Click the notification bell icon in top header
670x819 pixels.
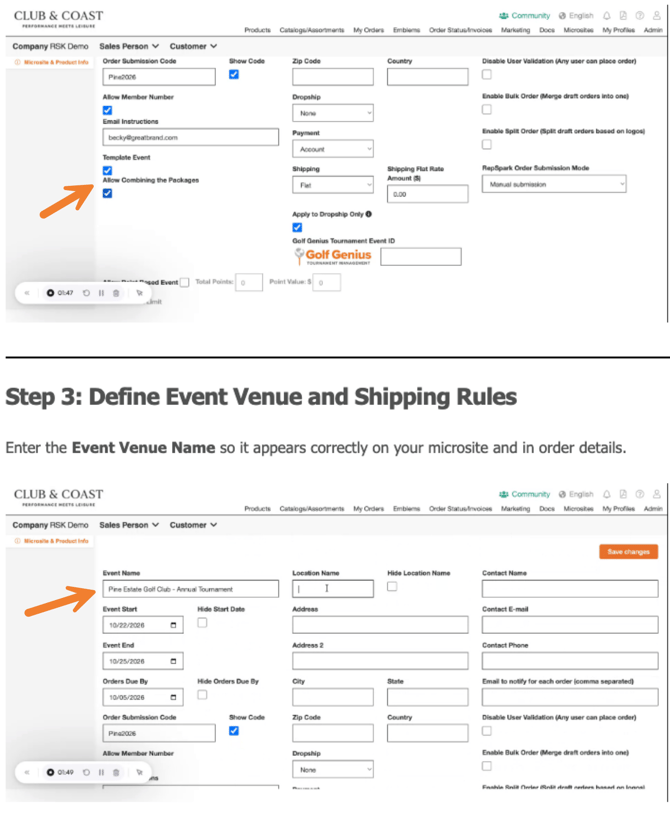coord(607,16)
